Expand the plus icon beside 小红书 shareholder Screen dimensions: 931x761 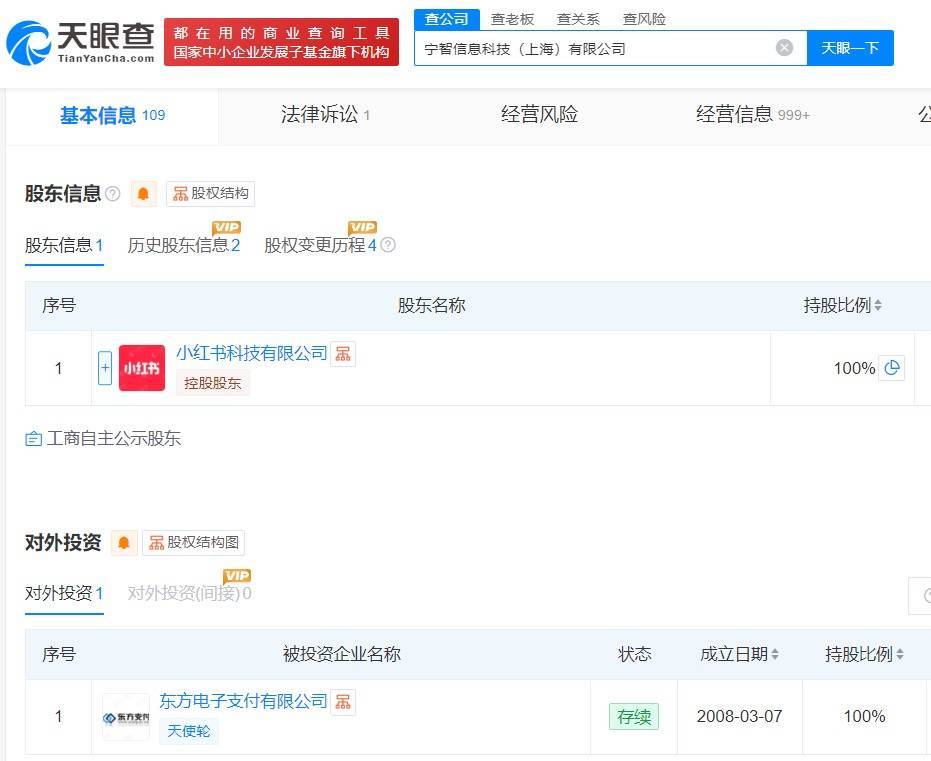pyautogui.click(x=104, y=367)
